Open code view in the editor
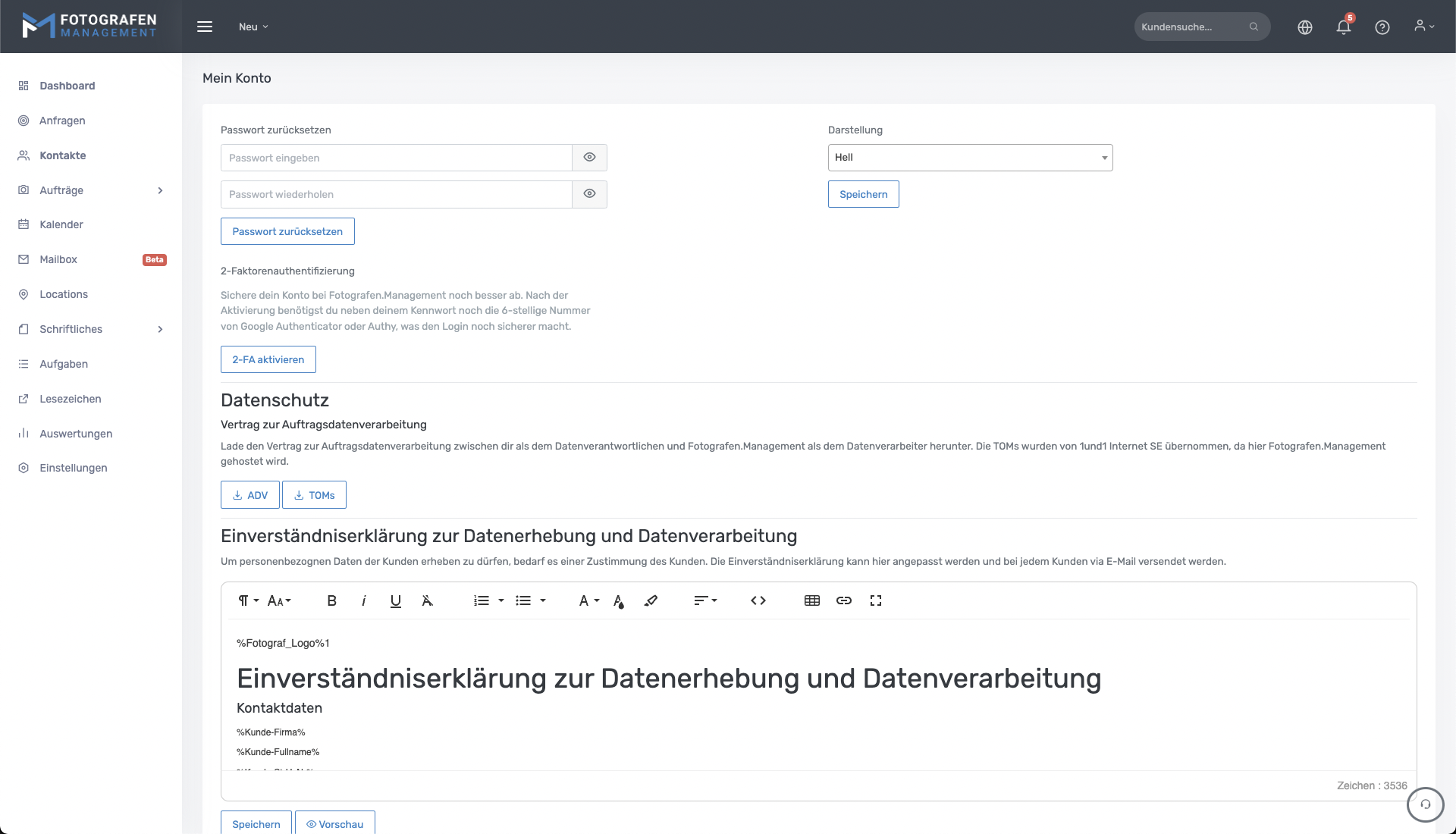The image size is (1456, 834). pyautogui.click(x=758, y=600)
